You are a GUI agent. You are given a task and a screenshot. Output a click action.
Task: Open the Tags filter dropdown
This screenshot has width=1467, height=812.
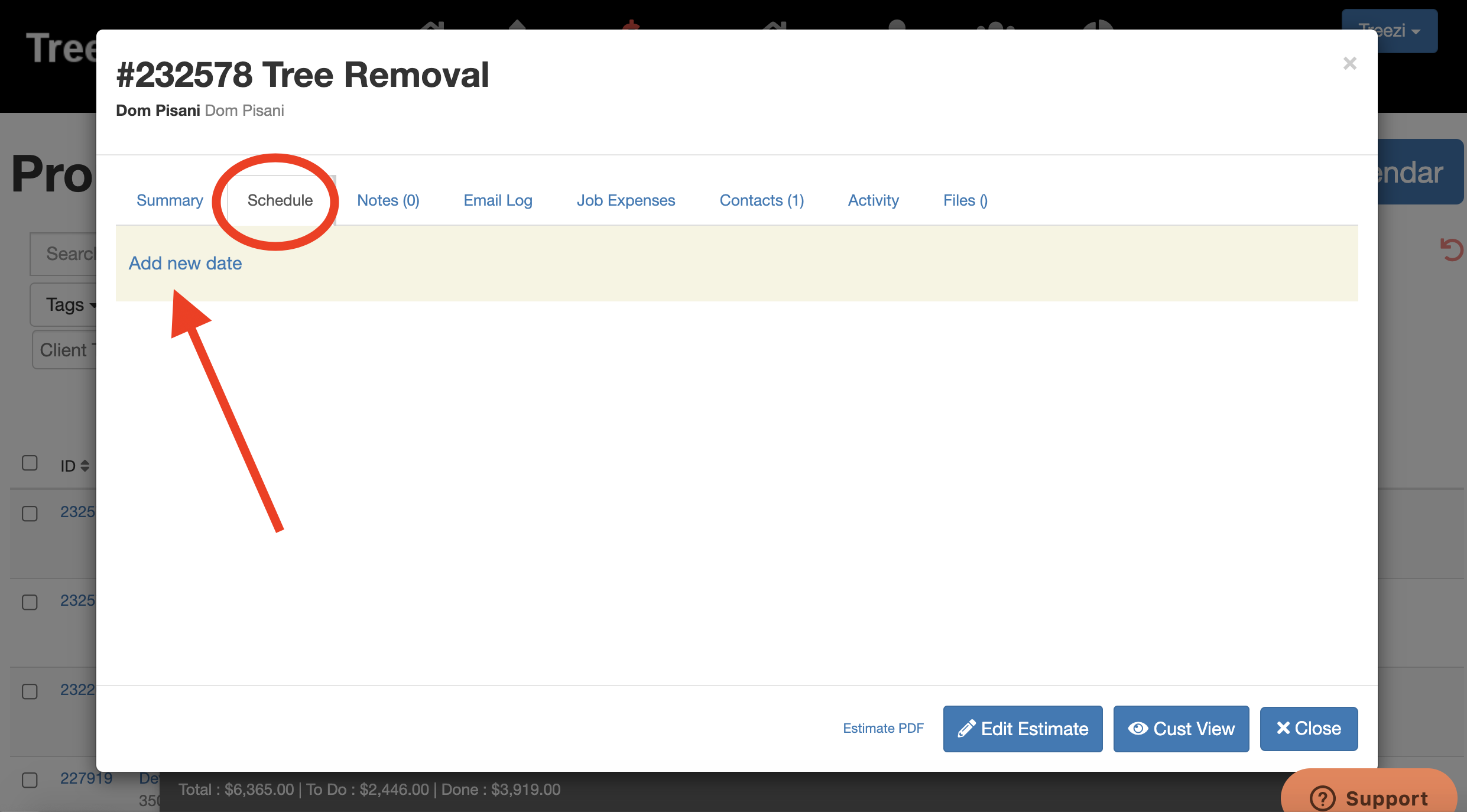pos(65,305)
